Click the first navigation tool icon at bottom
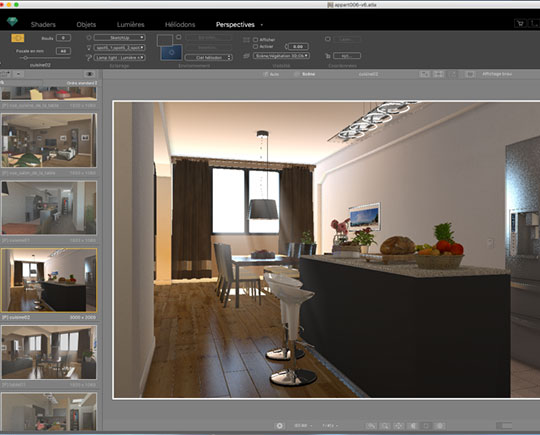Viewport: 540px width, 435px height. [371, 426]
